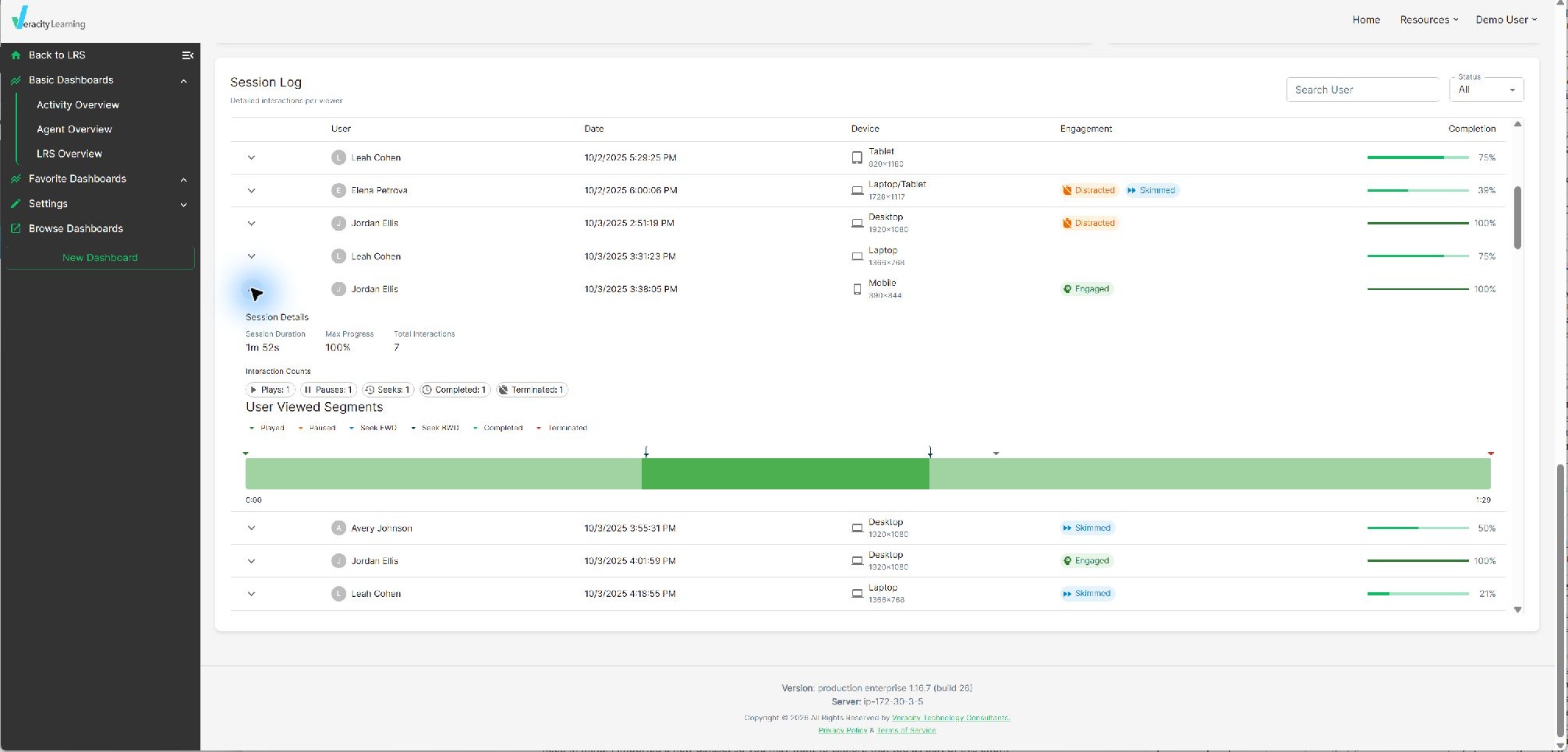The height and width of the screenshot is (752, 1568).
Task: Click Avery Johnson's avatar icon
Action: click(338, 528)
